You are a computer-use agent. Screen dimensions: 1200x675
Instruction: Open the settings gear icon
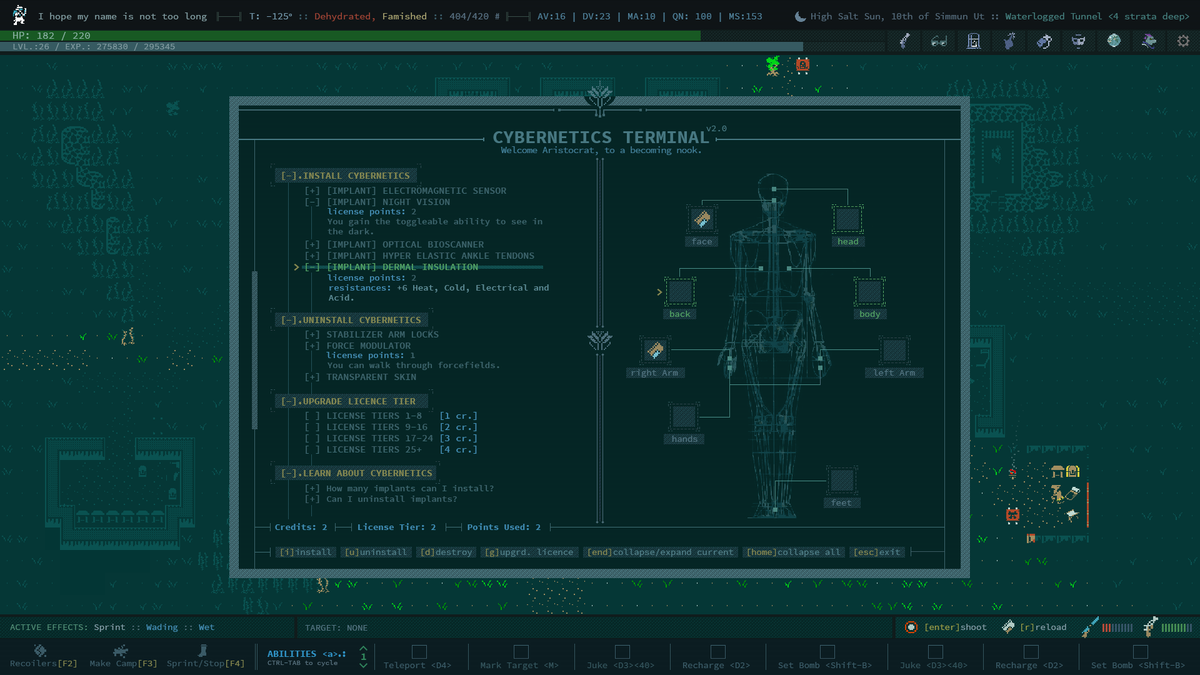click(x=1184, y=41)
